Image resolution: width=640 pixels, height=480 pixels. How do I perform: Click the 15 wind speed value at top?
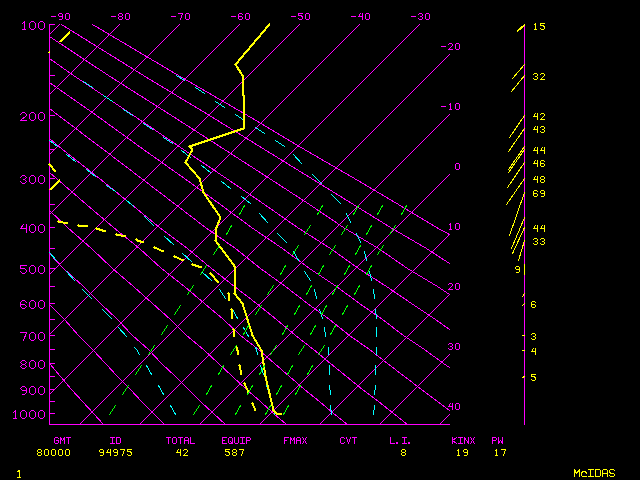[538, 27]
